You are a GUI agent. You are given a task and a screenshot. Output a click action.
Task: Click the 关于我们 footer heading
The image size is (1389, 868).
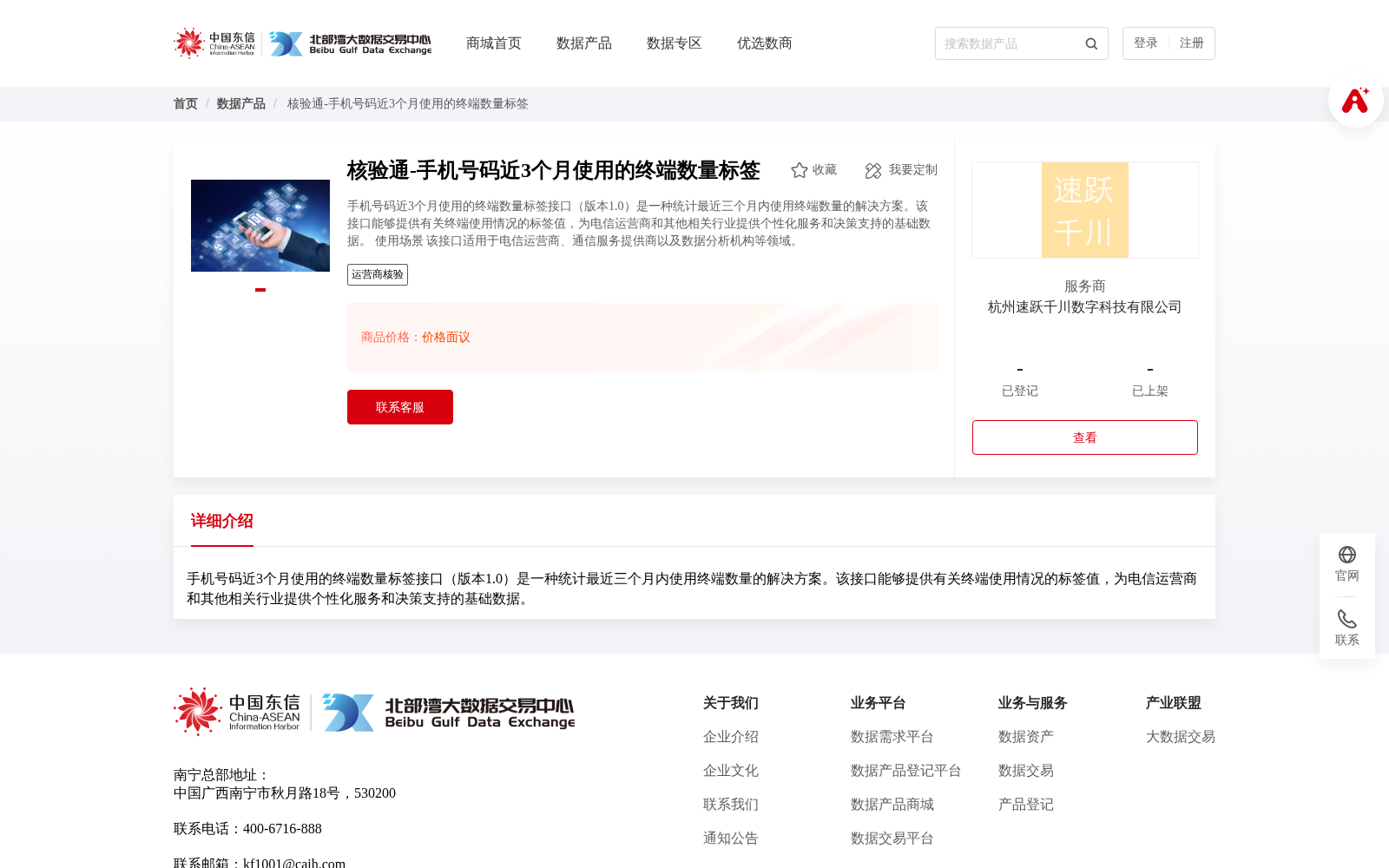(731, 703)
